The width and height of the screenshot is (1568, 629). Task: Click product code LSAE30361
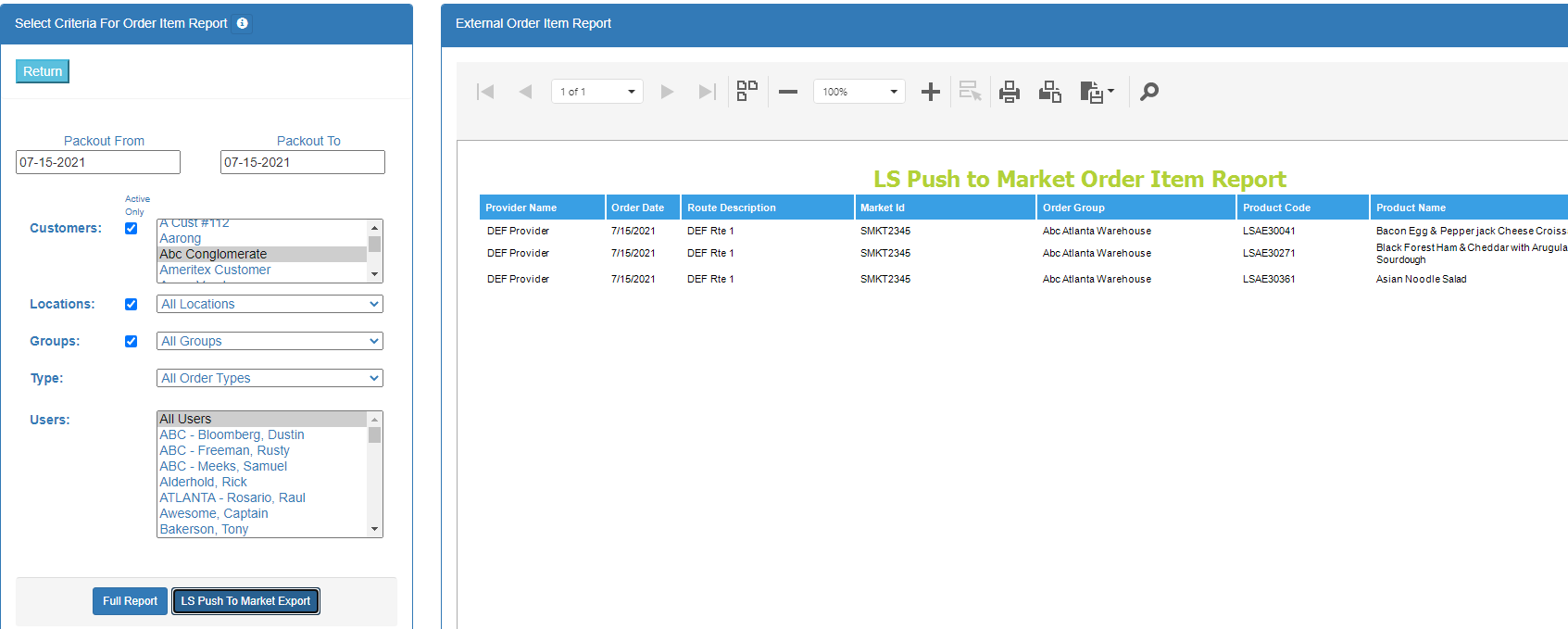click(1269, 279)
